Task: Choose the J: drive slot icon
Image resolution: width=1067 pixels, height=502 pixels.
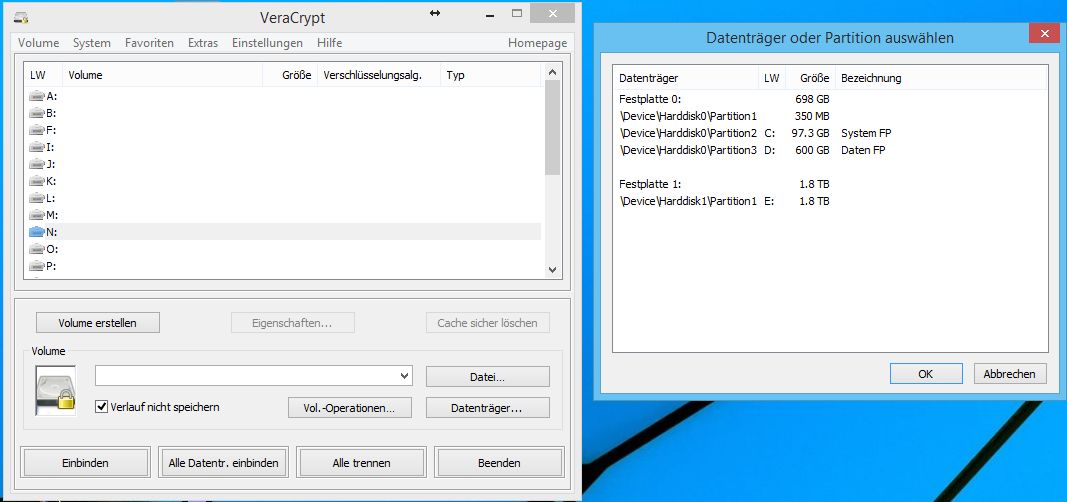Action: click(x=36, y=164)
